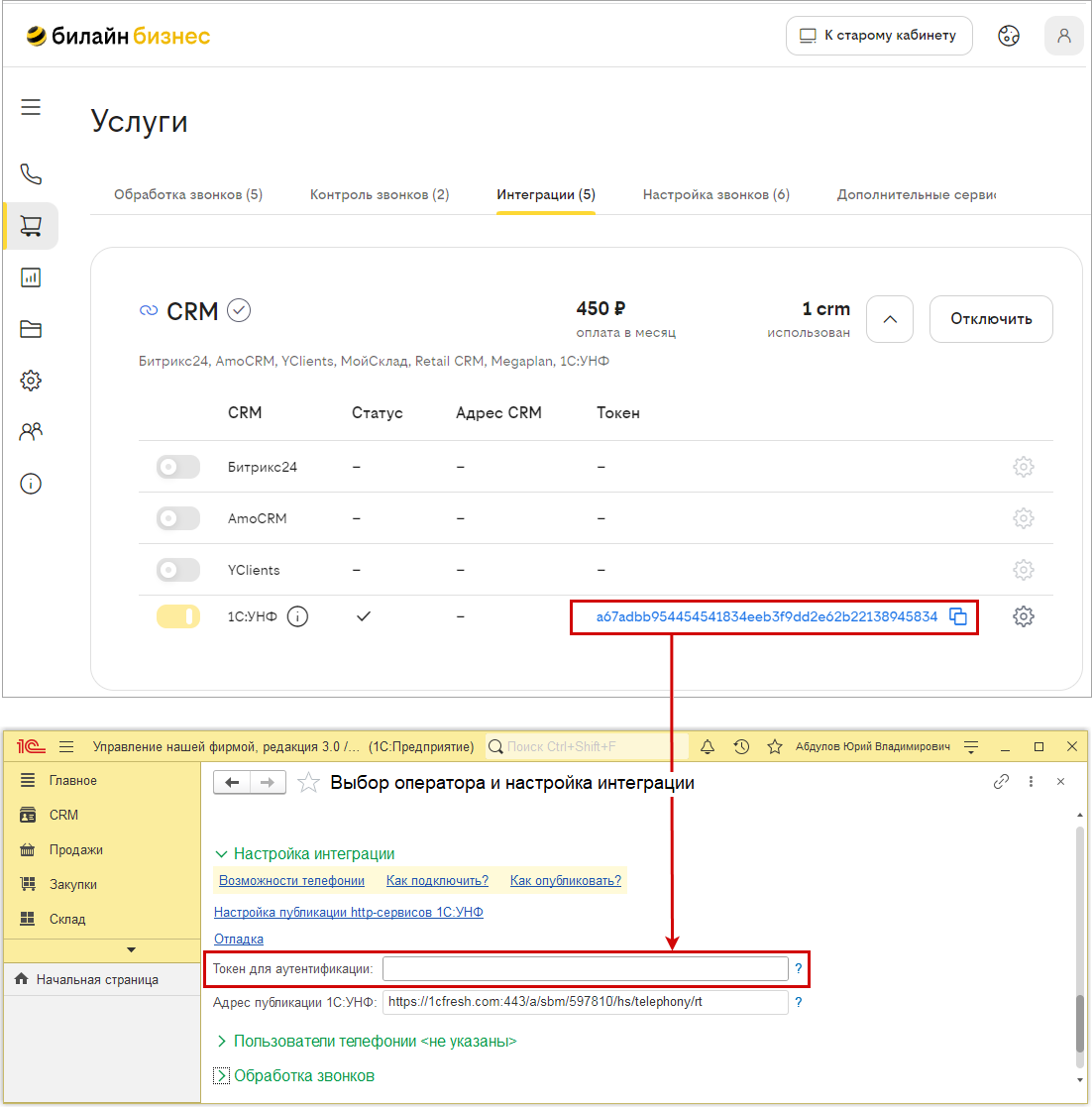Viewport: 1092px width, 1108px height.
Task: Click the Отключить button for CRM
Action: click(x=991, y=319)
